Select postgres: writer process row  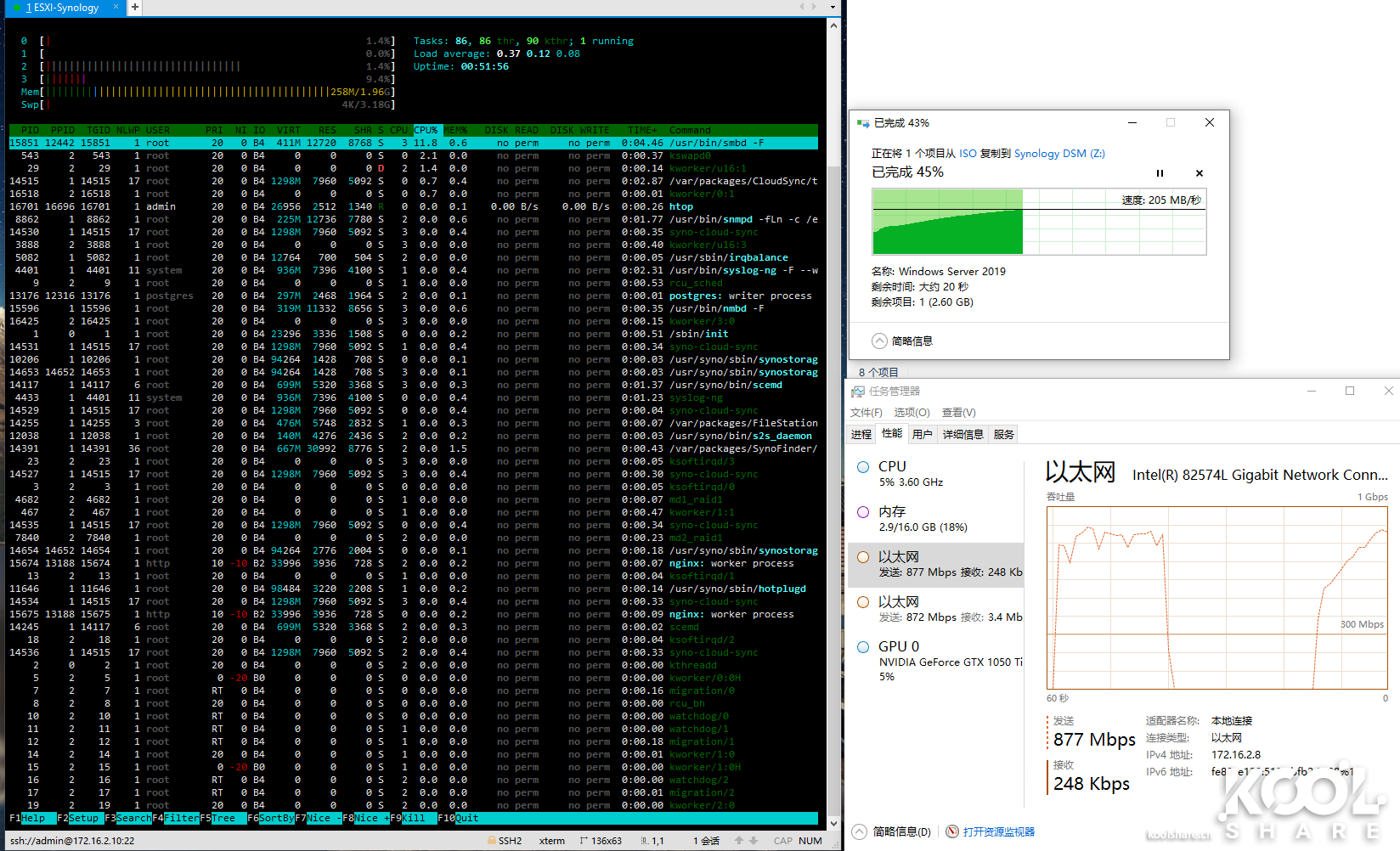(414, 296)
